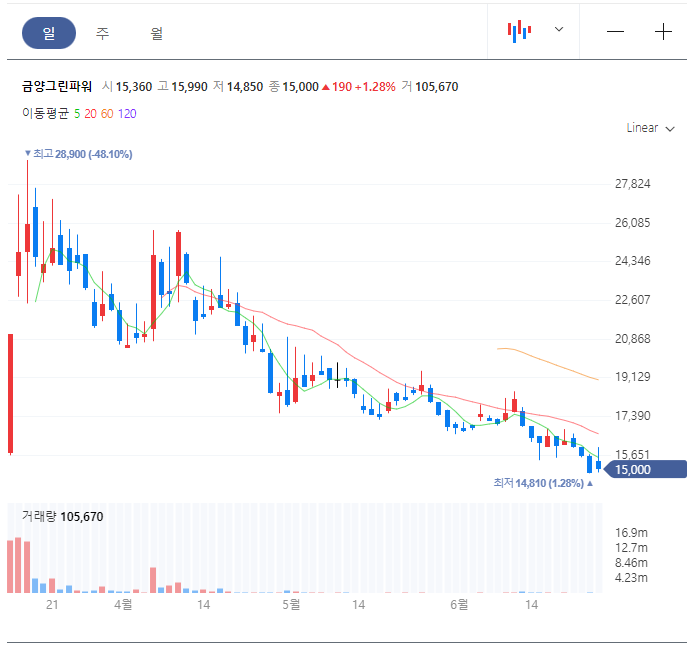Screen dimensions: 696x659
Task: Select the daily 일 chart tab
Action: point(49,33)
